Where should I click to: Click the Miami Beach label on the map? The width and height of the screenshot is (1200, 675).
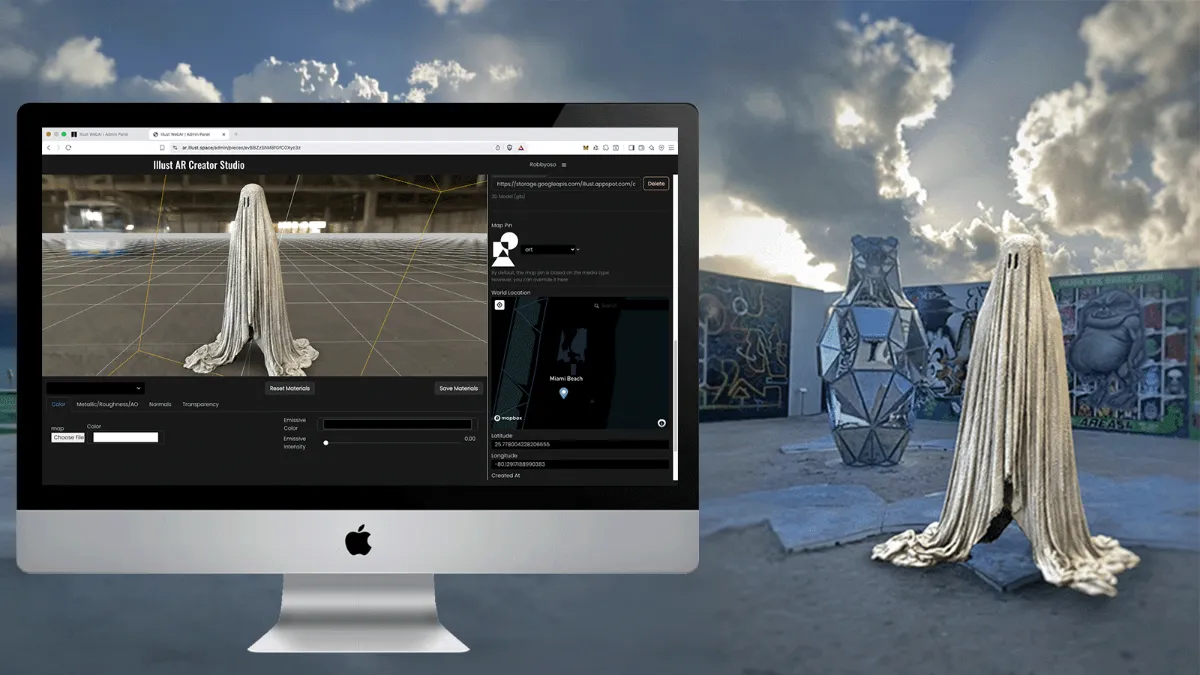click(x=566, y=379)
